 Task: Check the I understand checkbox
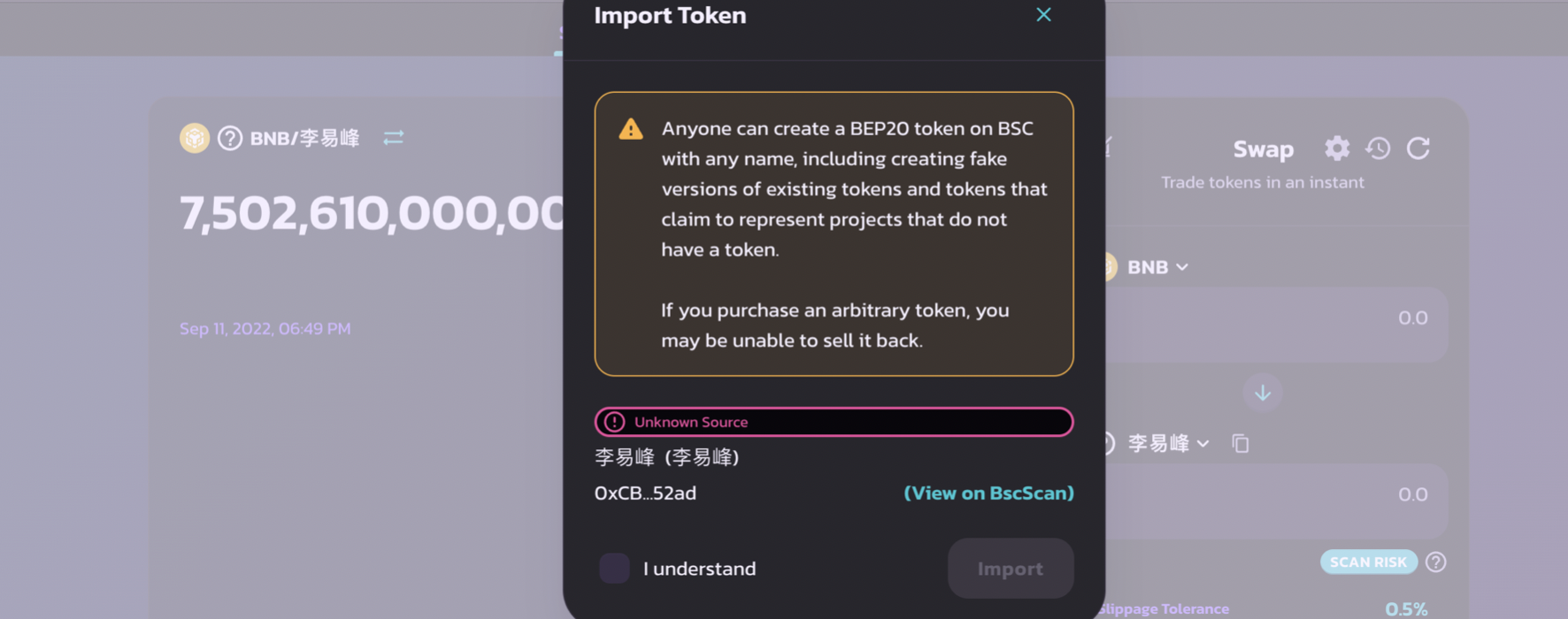click(615, 569)
